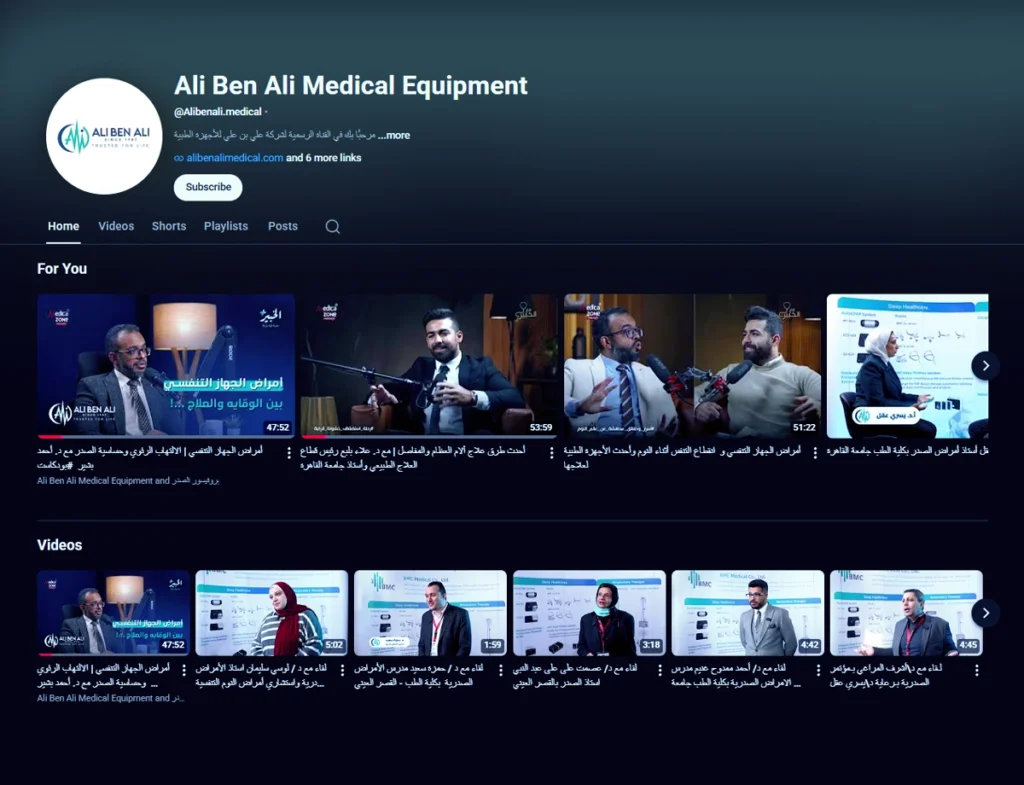Play the 47:52 thumbnail in Videos row
Screen dimensions: 1024x785
point(113,613)
